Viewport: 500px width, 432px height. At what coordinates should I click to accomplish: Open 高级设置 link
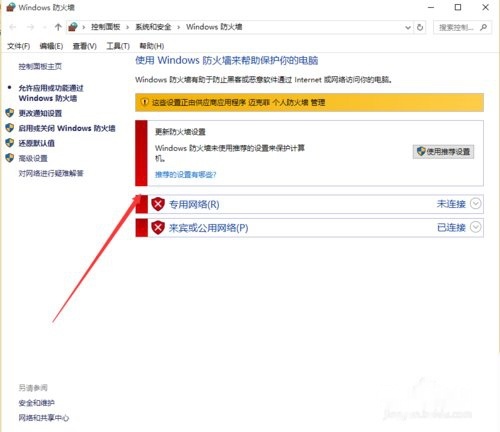33,158
